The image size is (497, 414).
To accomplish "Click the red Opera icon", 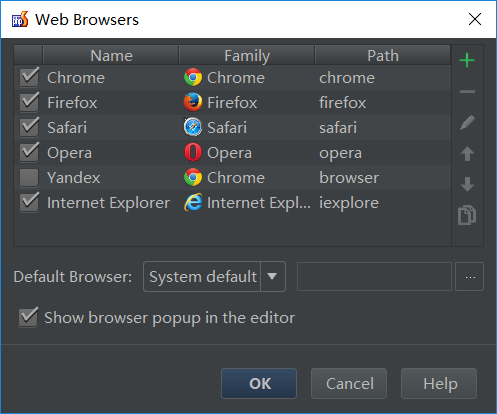I will click(193, 152).
